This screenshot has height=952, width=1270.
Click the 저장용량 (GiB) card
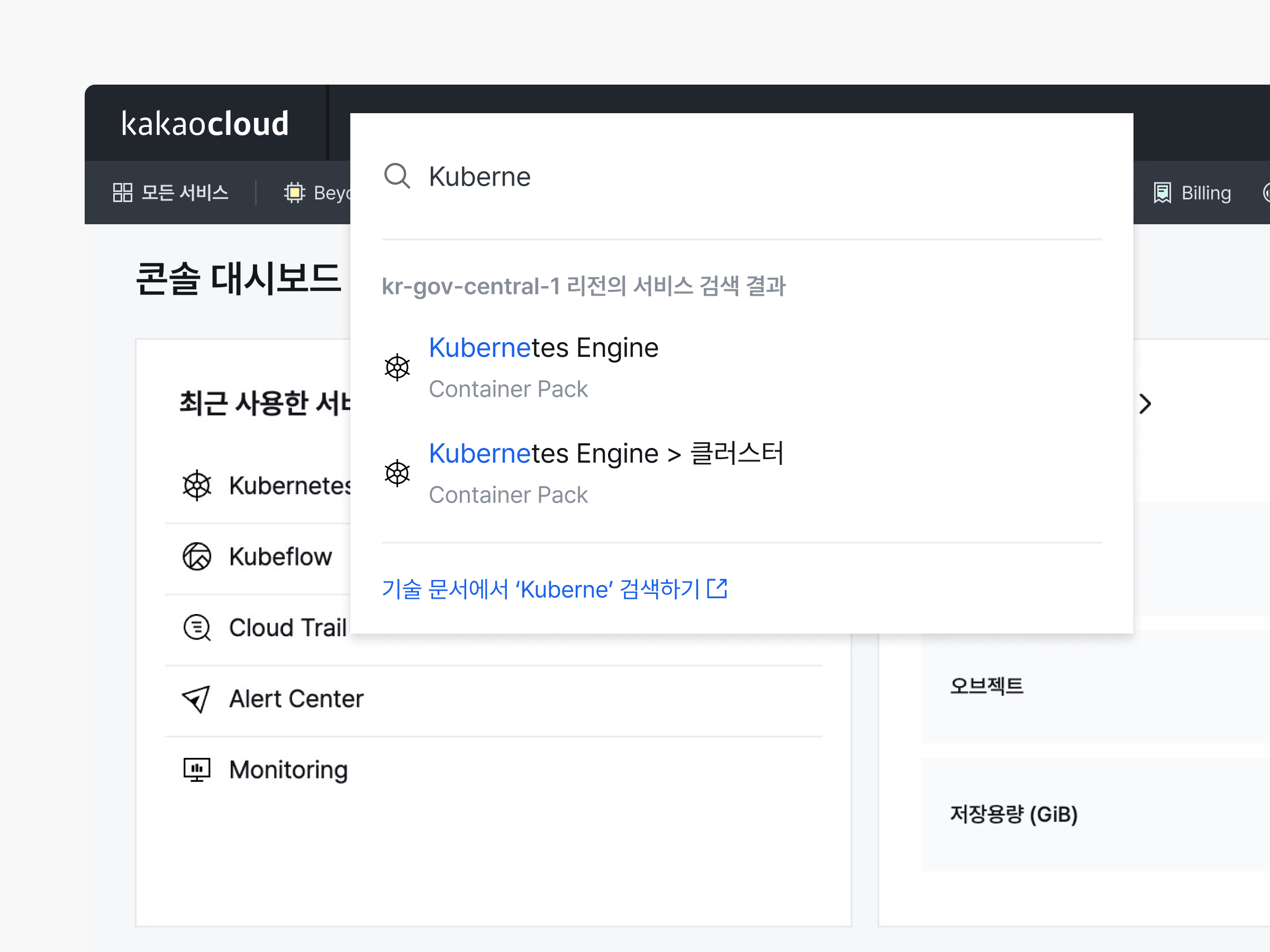coord(1096,814)
